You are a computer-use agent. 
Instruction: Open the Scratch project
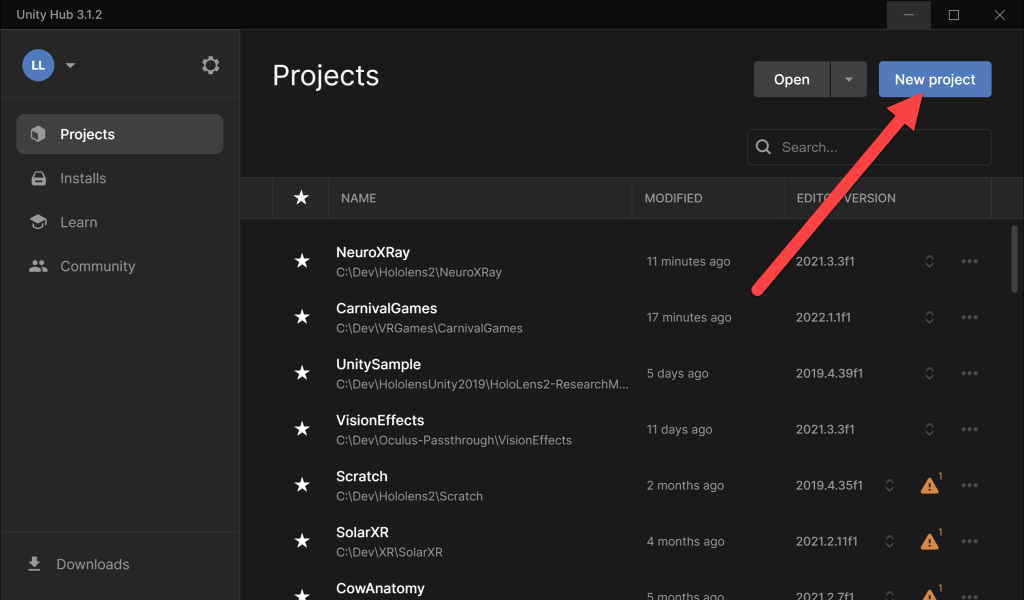tap(362, 477)
